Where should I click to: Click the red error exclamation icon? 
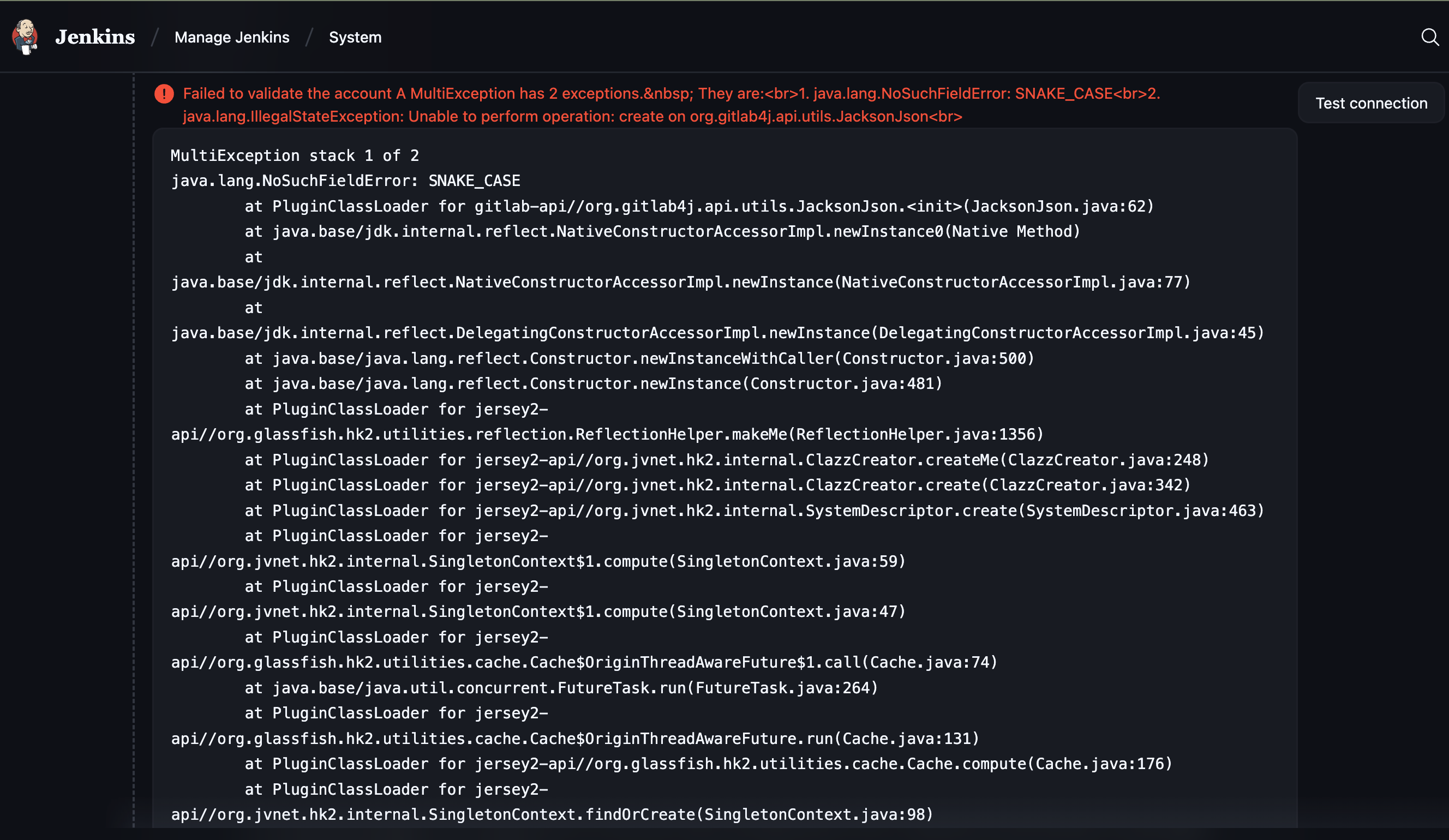[164, 94]
